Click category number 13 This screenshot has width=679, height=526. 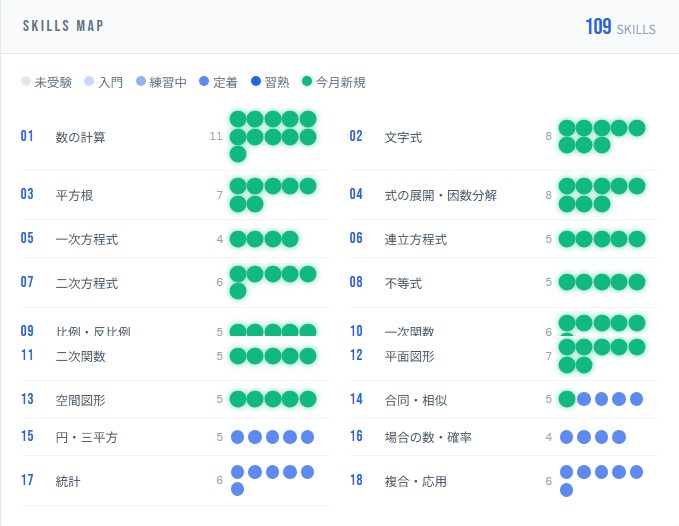point(27,399)
